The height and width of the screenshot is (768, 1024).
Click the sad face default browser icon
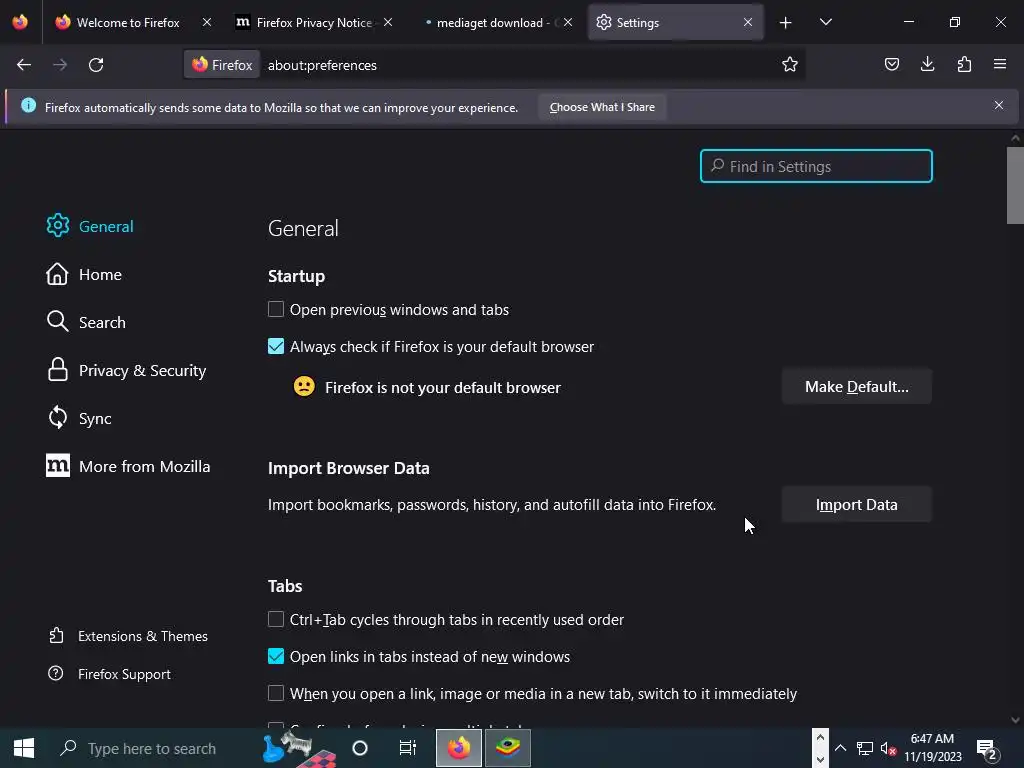[x=304, y=387]
